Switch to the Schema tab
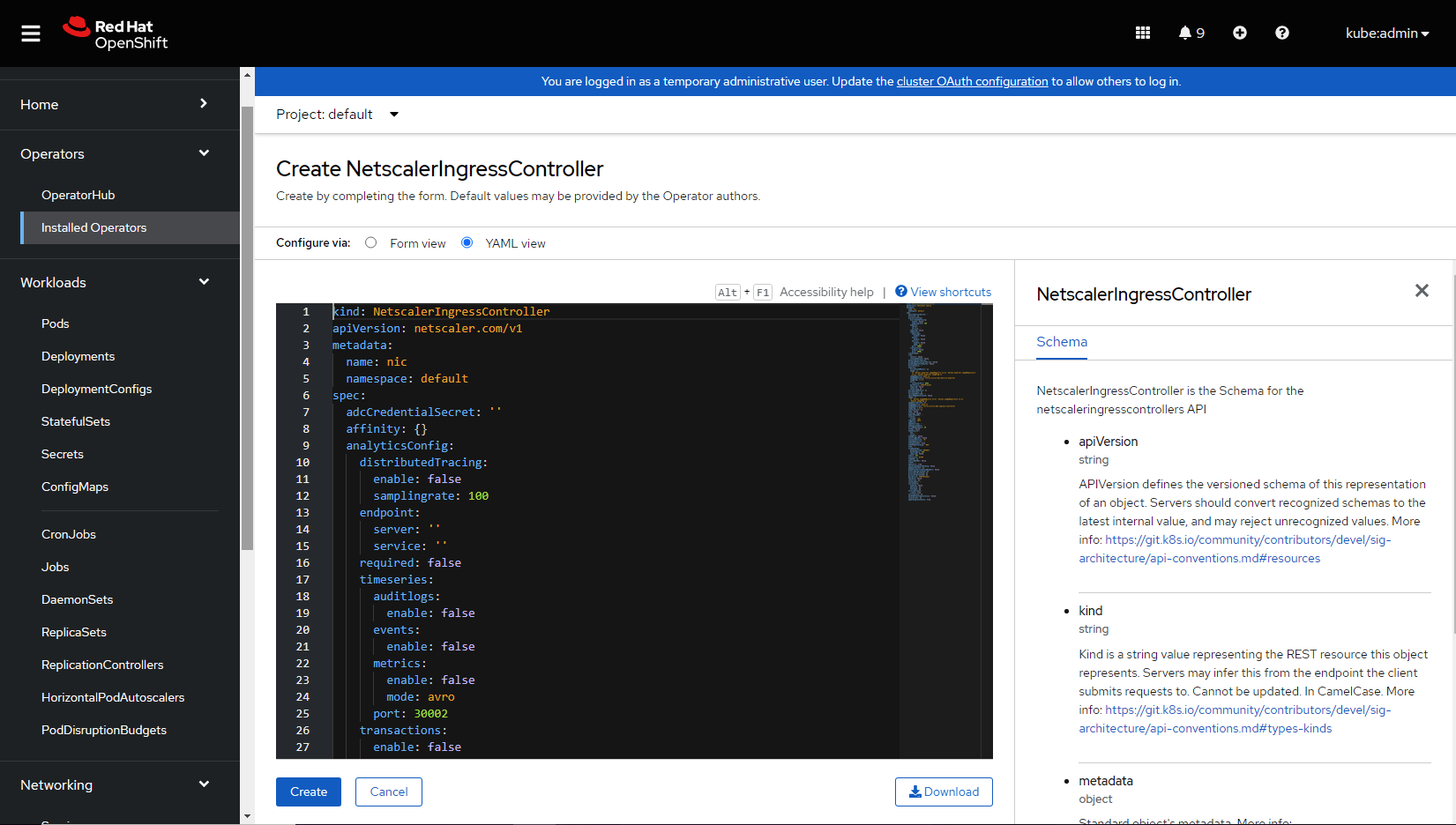This screenshot has width=1456, height=825. (x=1062, y=342)
